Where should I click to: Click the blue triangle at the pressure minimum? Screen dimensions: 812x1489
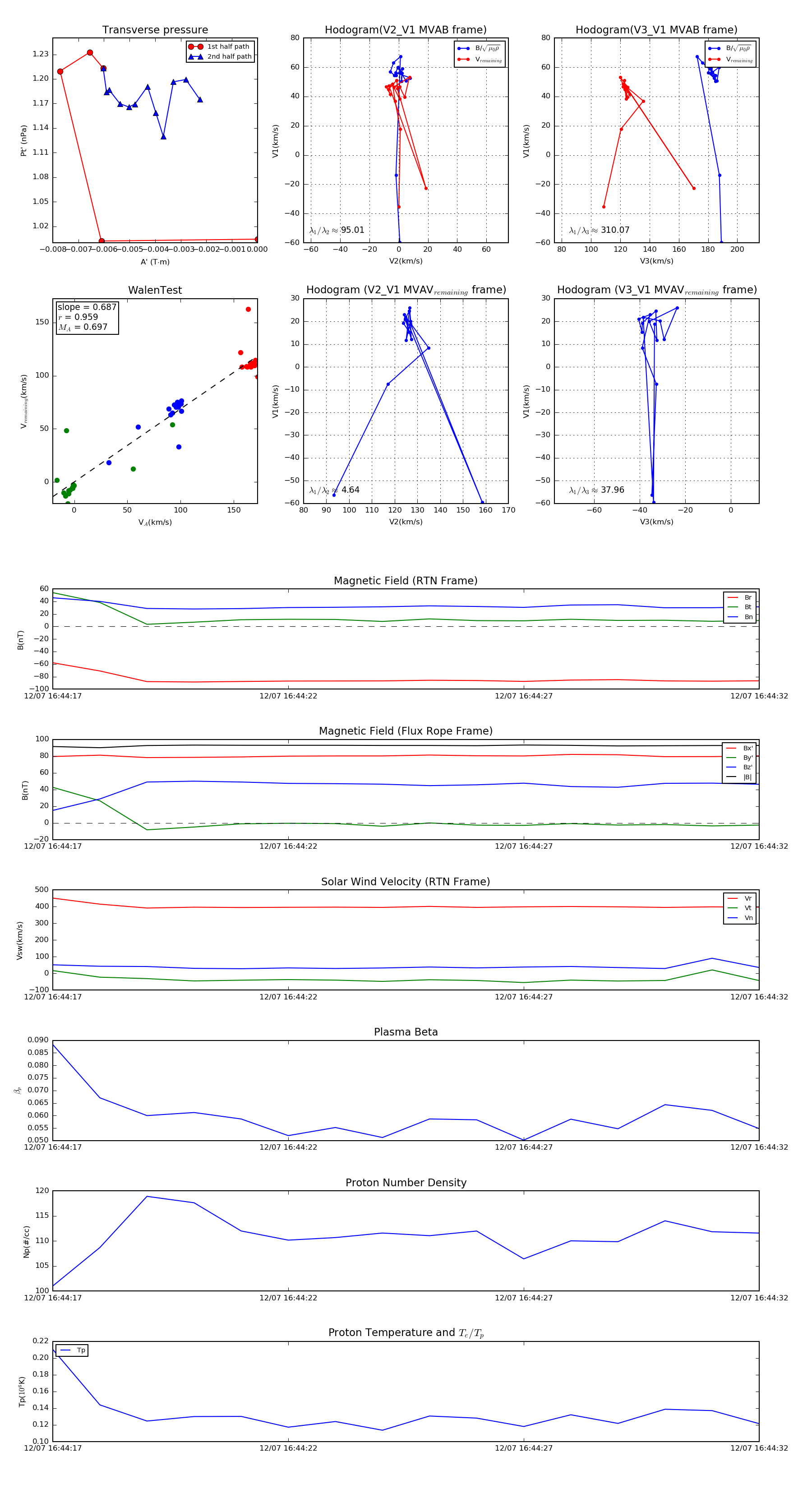[x=164, y=136]
